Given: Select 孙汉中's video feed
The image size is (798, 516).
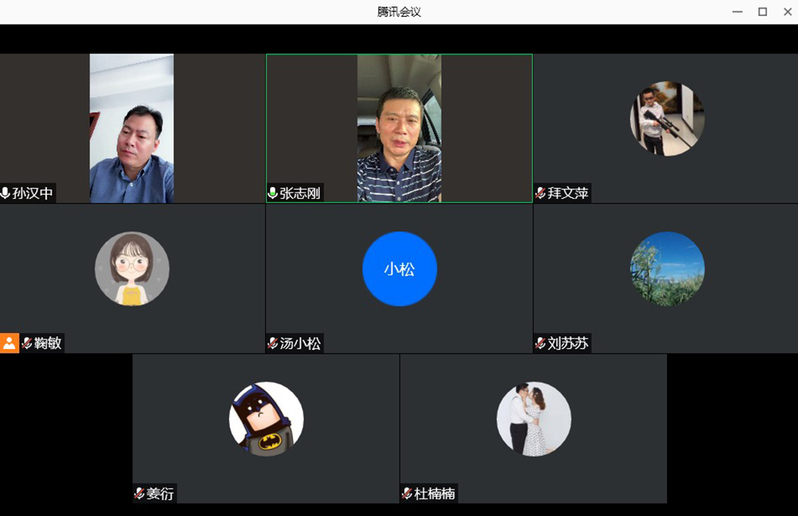Looking at the screenshot, I should pos(131,128).
